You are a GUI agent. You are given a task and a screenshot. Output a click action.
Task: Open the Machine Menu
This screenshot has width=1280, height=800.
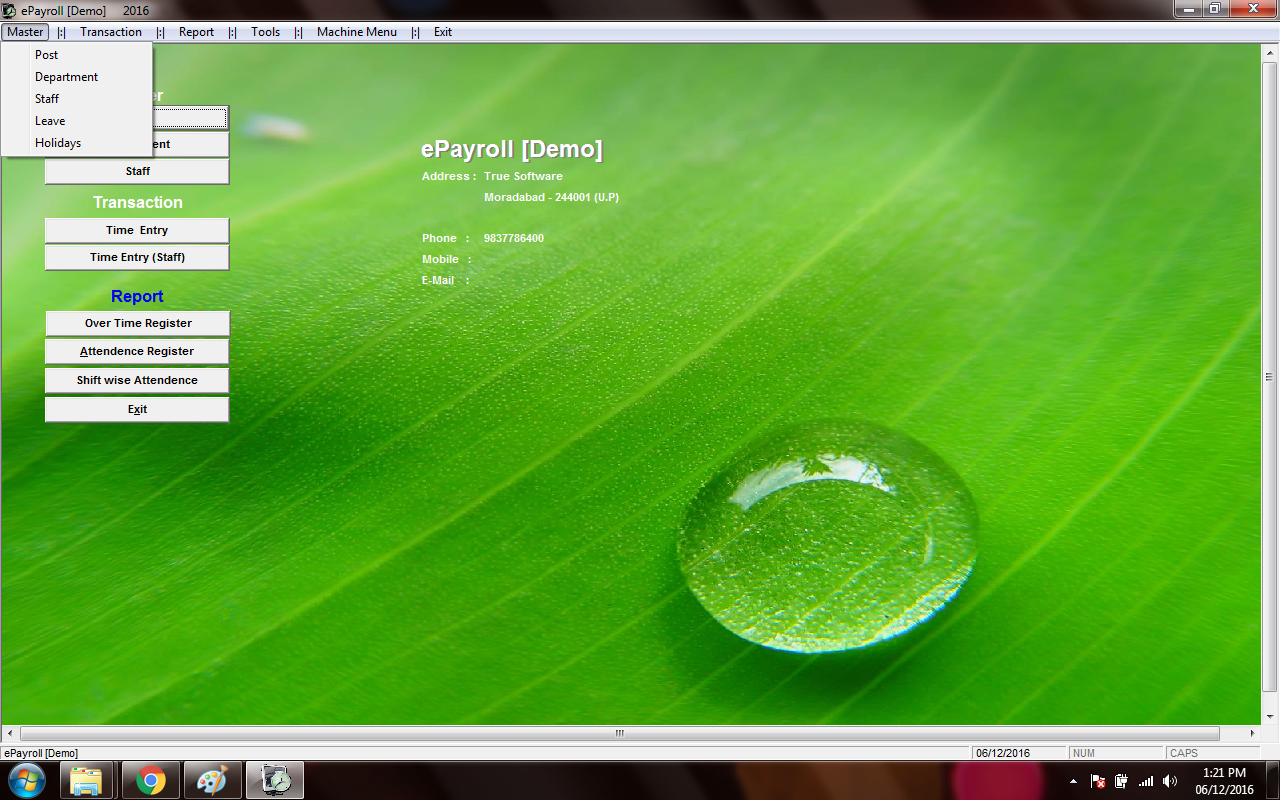357,32
